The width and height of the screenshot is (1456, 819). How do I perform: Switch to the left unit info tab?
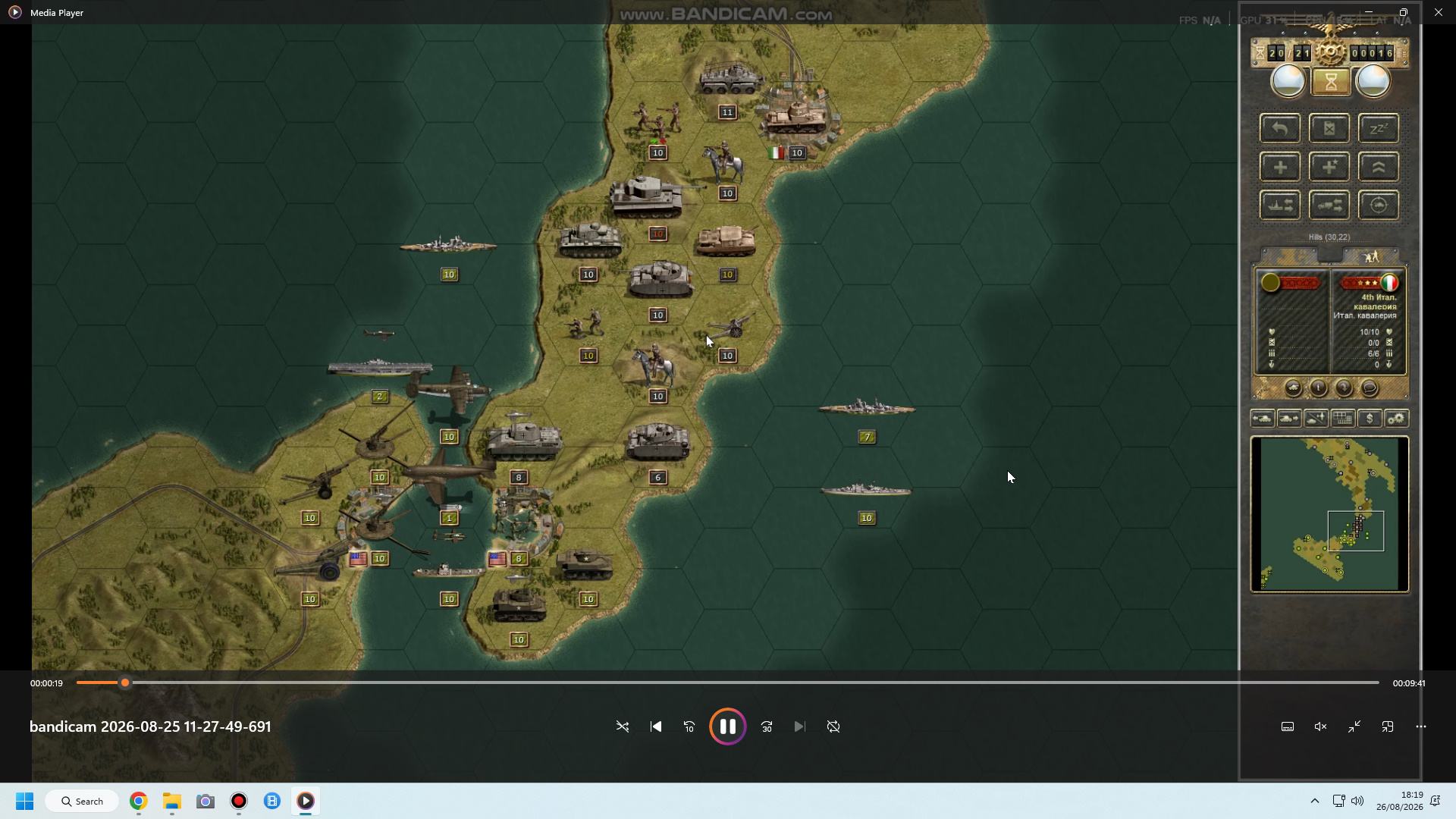[x=1289, y=257]
